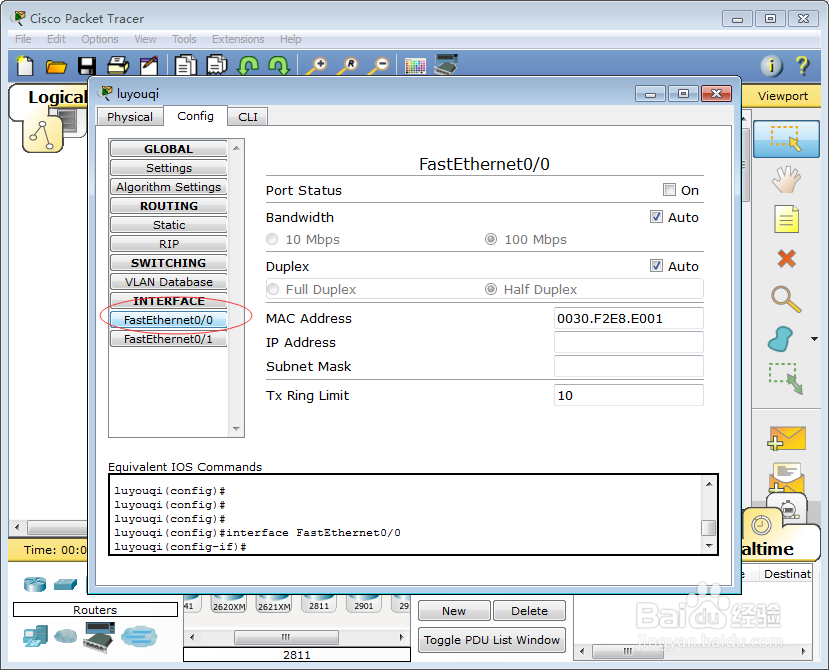Toggle the Bandwidth Auto checkbox
The image size is (829, 670).
[656, 217]
